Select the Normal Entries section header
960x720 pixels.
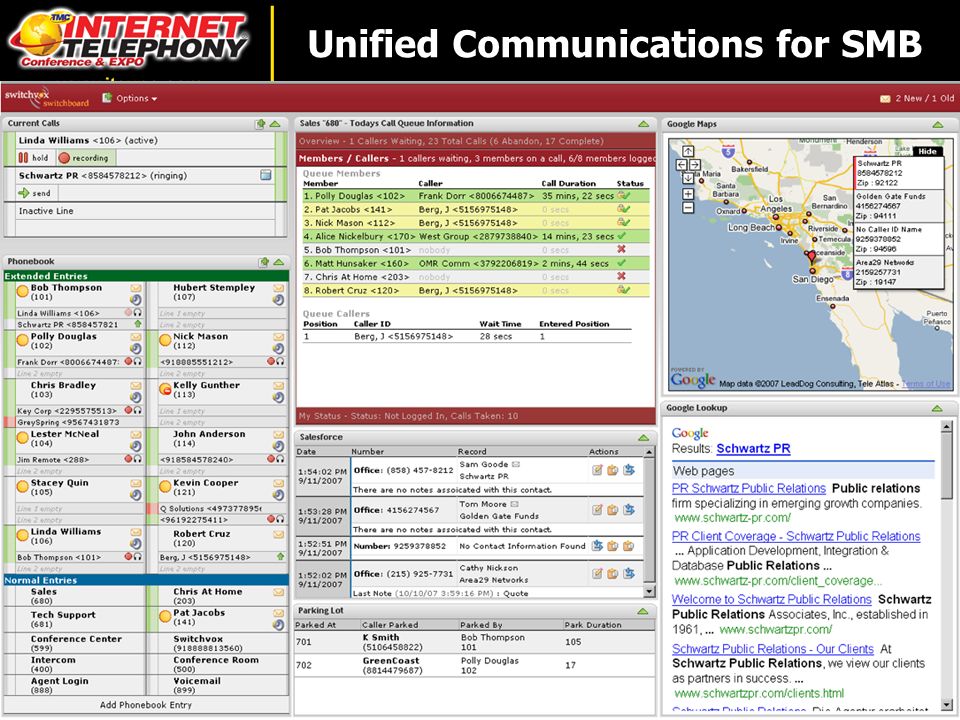(146, 580)
